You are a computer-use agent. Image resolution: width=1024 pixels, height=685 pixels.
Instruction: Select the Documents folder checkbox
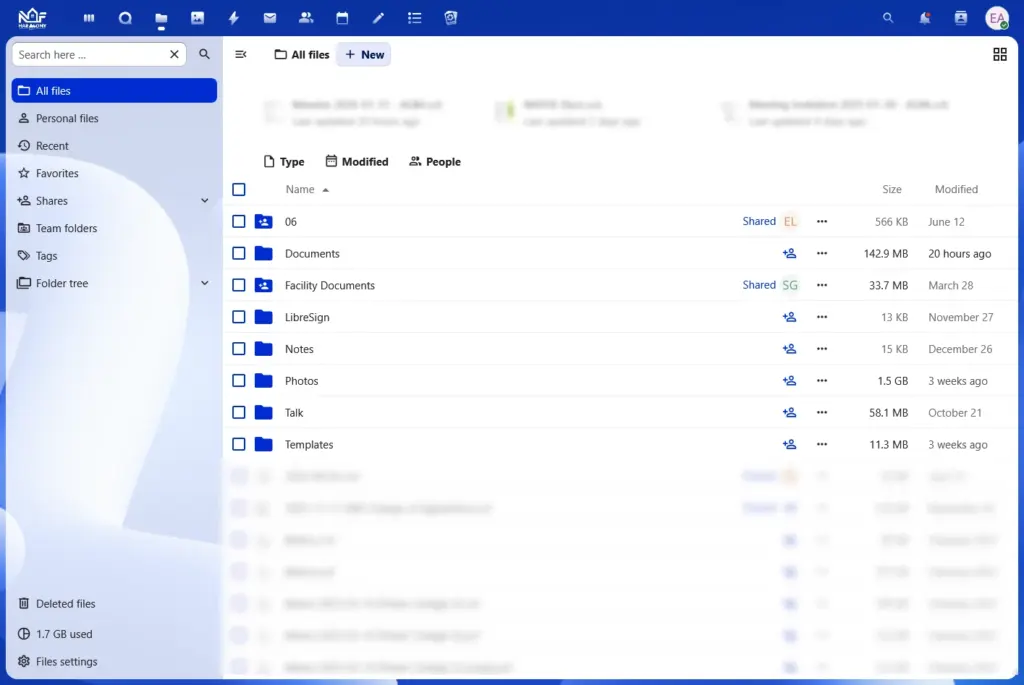click(239, 254)
